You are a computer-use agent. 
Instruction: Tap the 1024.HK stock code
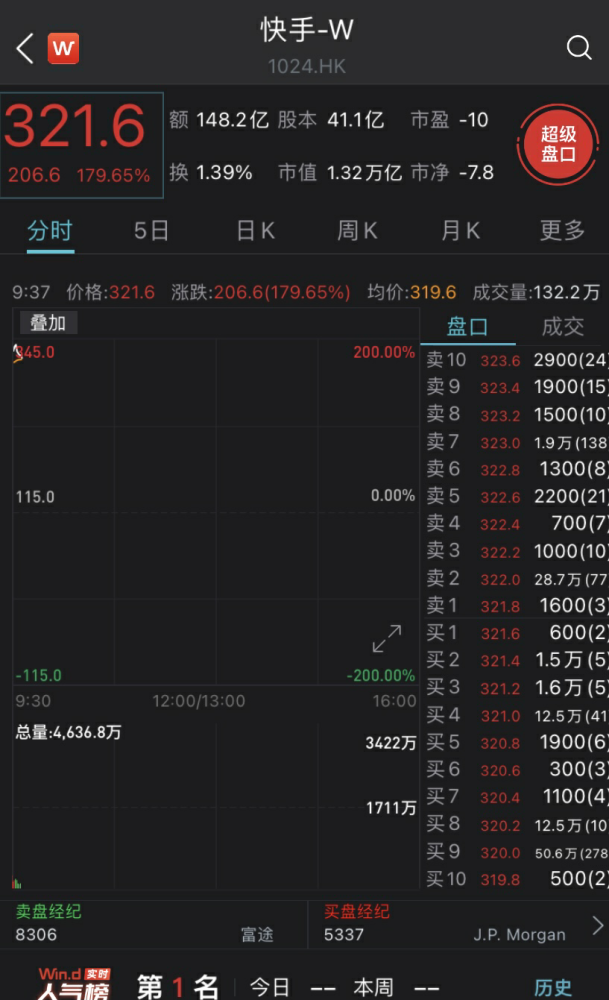(307, 66)
